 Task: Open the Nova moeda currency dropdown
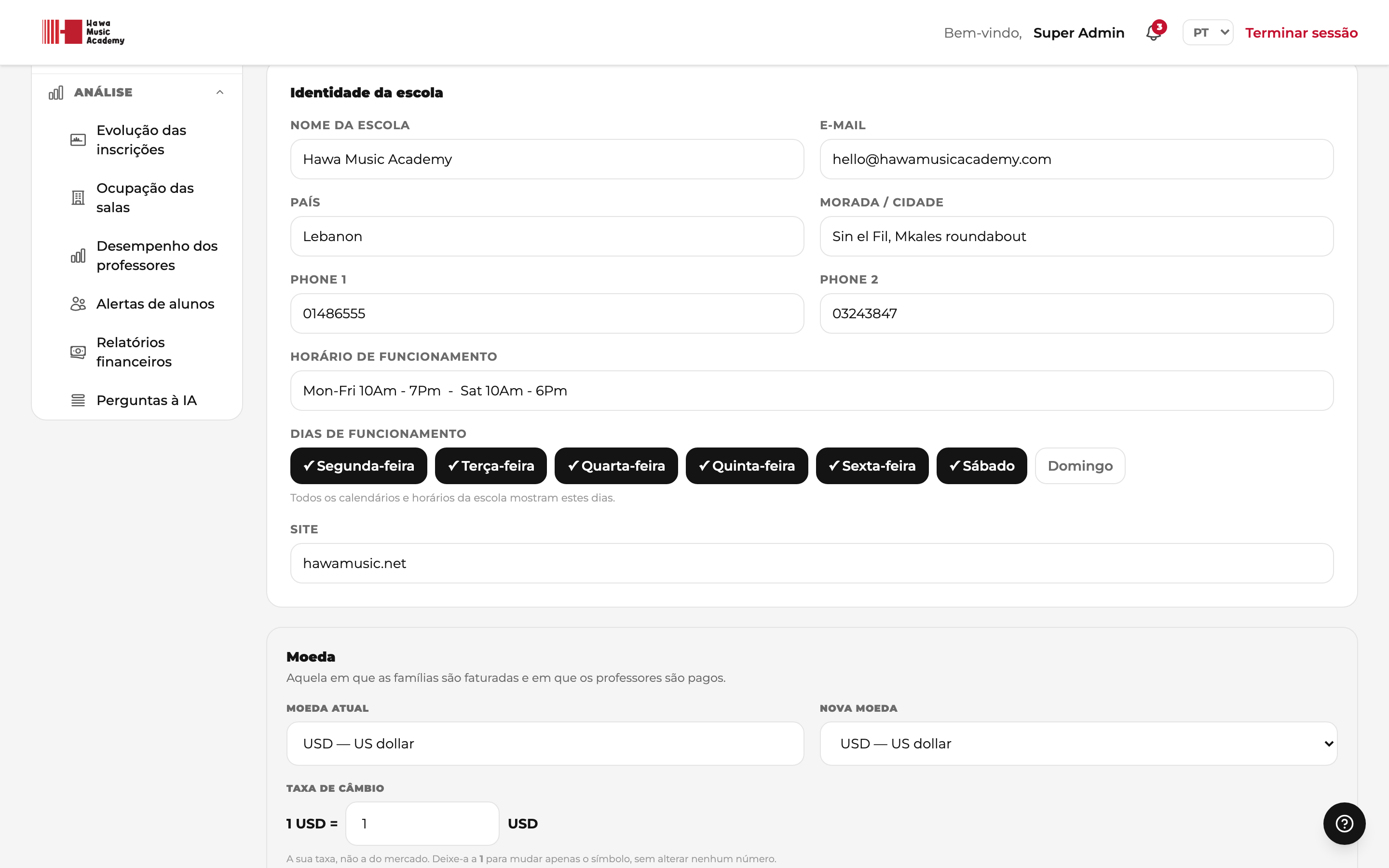point(1078,744)
